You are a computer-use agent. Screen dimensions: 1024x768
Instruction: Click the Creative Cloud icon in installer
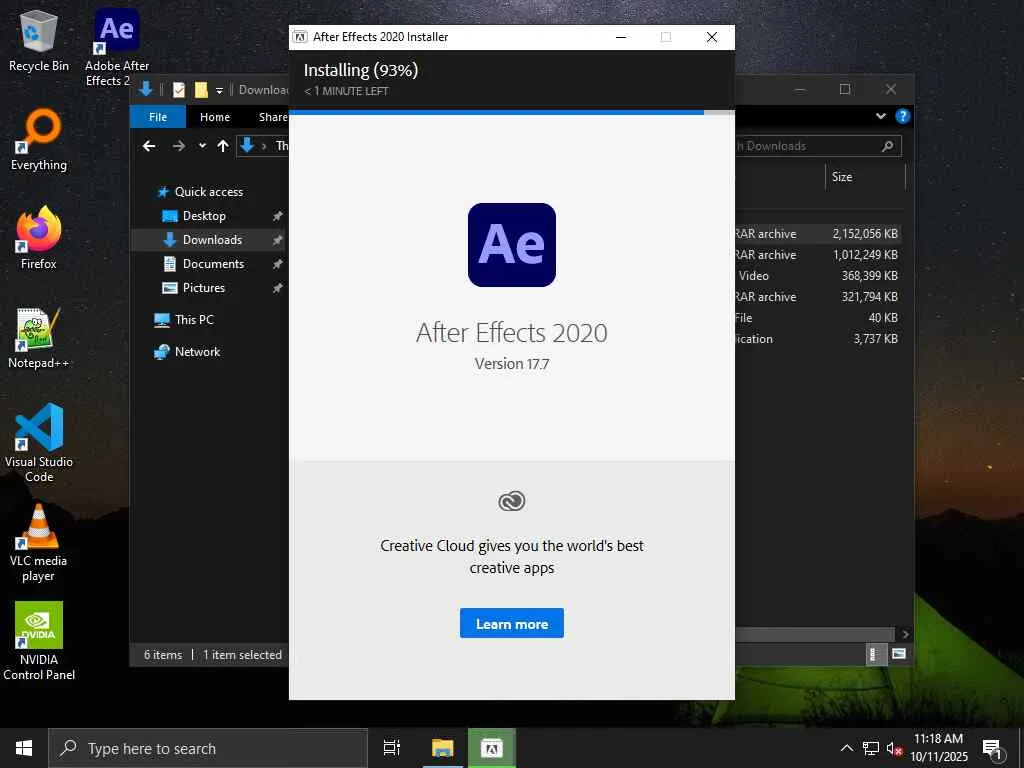click(x=511, y=501)
